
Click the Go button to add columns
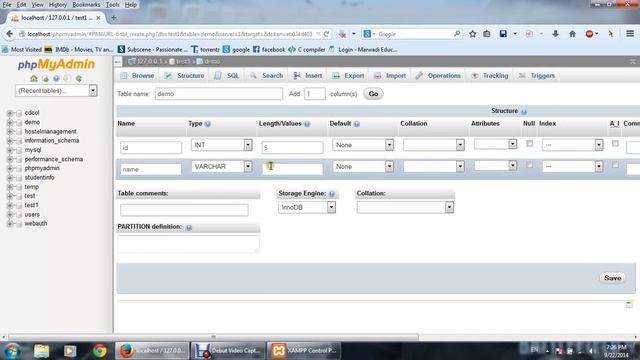click(373, 94)
